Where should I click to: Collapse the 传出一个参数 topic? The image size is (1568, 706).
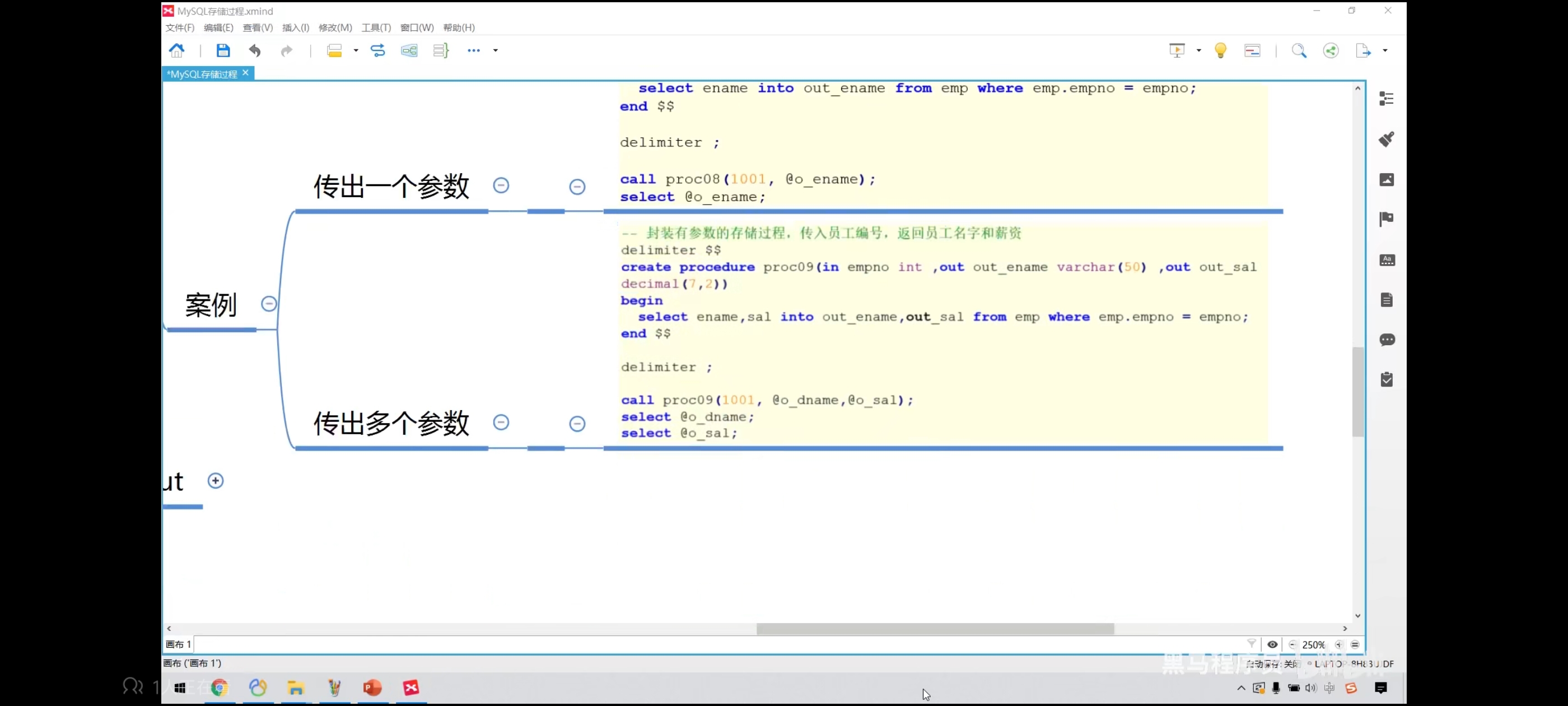(500, 185)
